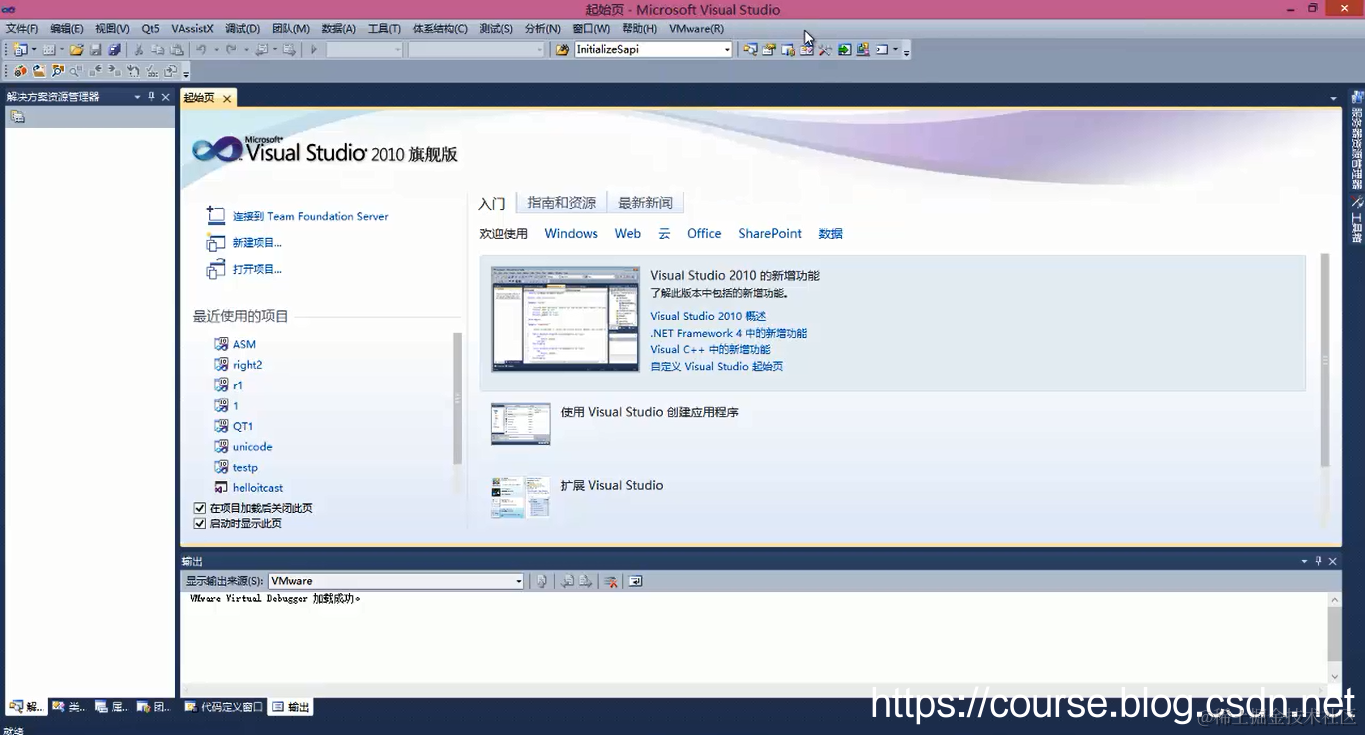This screenshot has height=735, width=1365.
Task: Click the start page content scrollbar
Action: point(1325,360)
